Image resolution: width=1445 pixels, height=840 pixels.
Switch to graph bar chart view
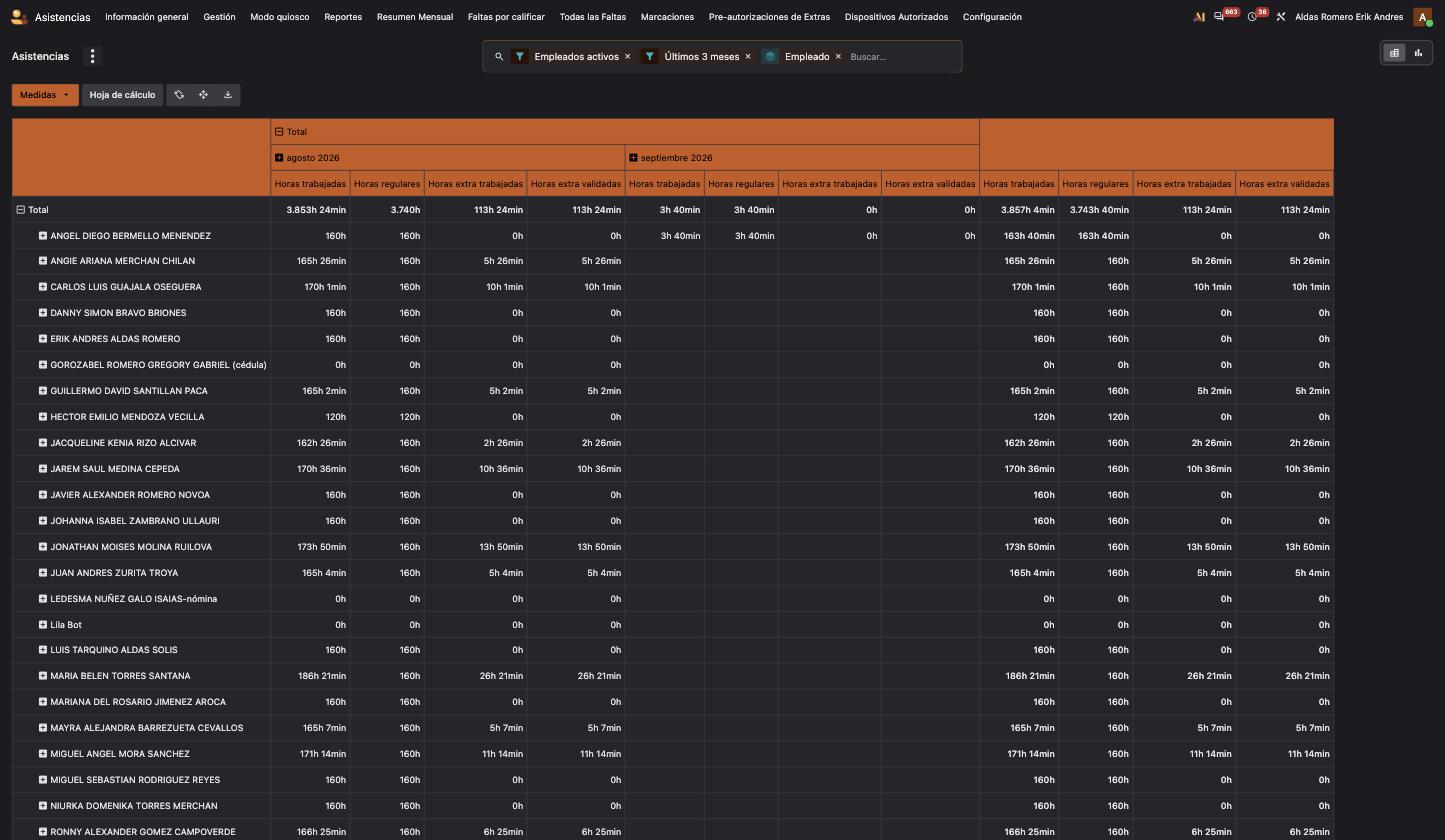coord(1418,53)
